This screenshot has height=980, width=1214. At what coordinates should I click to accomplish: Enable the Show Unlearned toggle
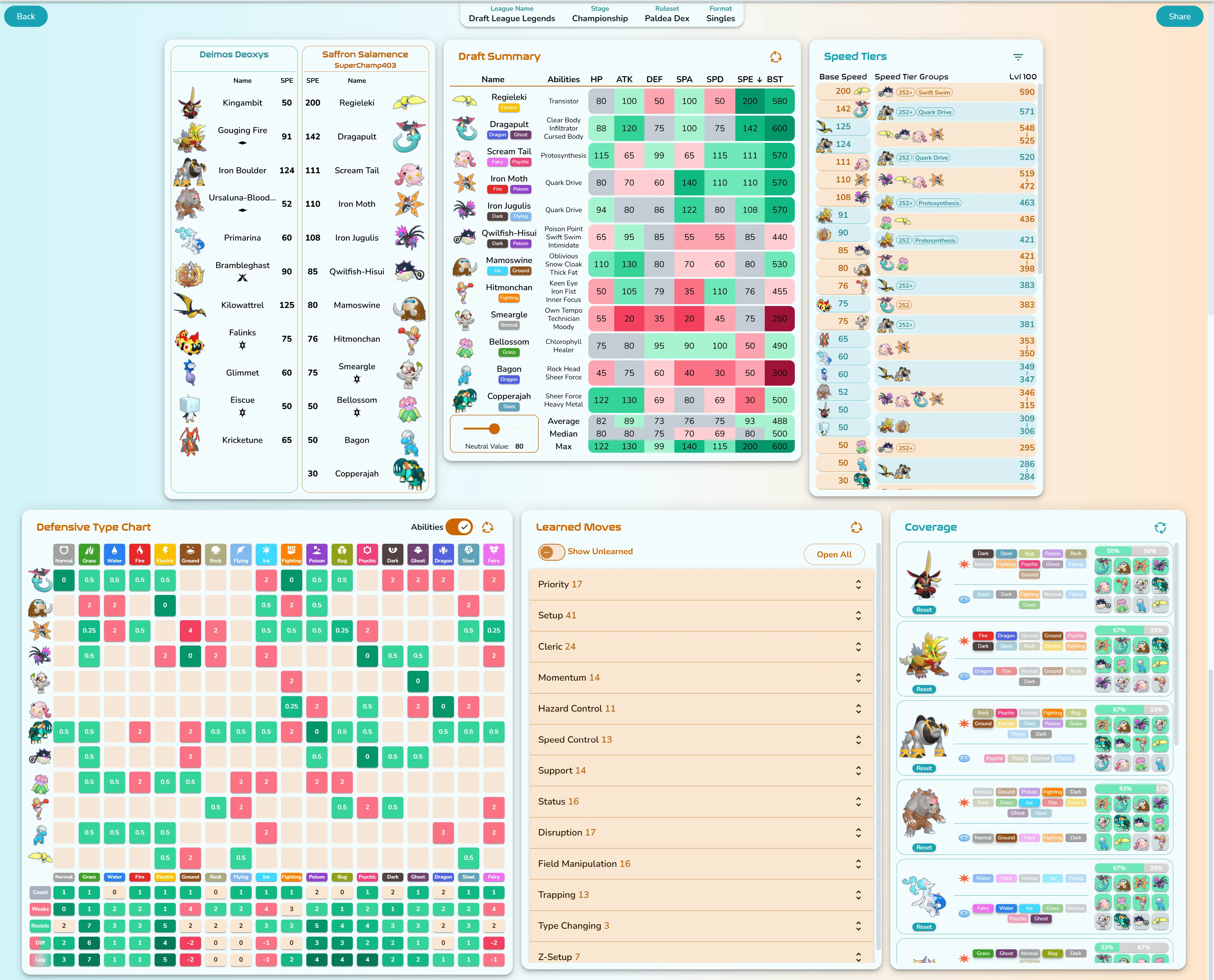551,552
